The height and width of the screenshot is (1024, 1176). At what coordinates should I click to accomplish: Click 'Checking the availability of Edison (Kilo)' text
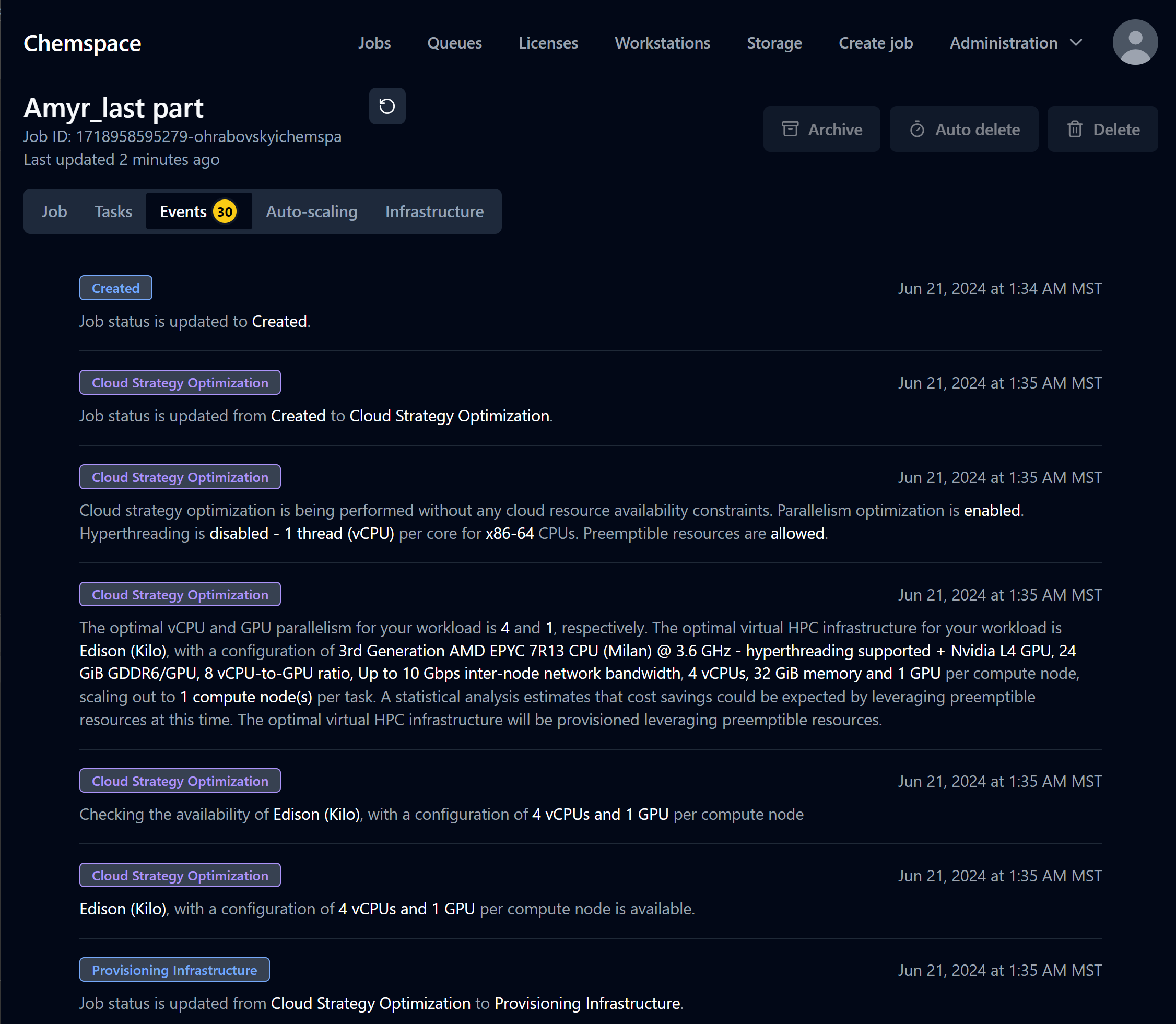pyautogui.click(x=220, y=814)
